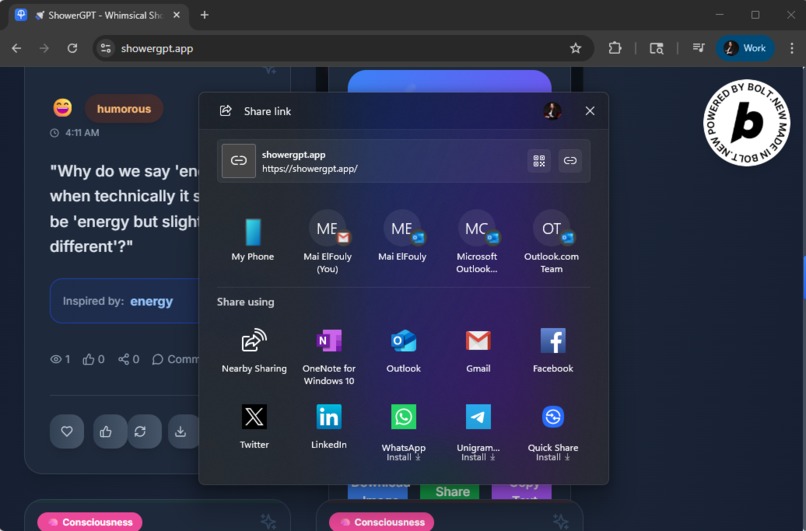
Task: Click the green Share button
Action: pyautogui.click(x=450, y=491)
